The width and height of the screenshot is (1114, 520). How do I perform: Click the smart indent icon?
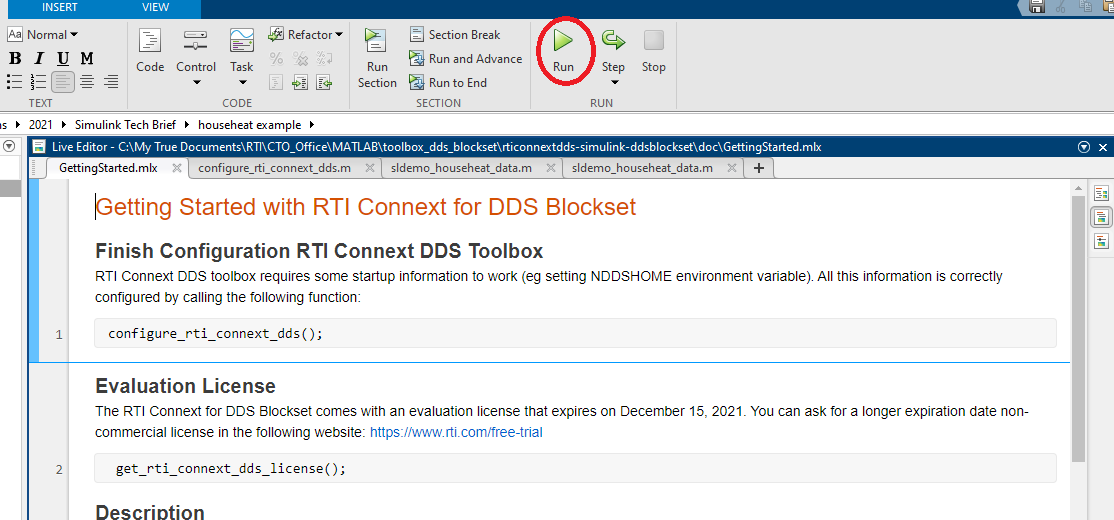(x=276, y=82)
